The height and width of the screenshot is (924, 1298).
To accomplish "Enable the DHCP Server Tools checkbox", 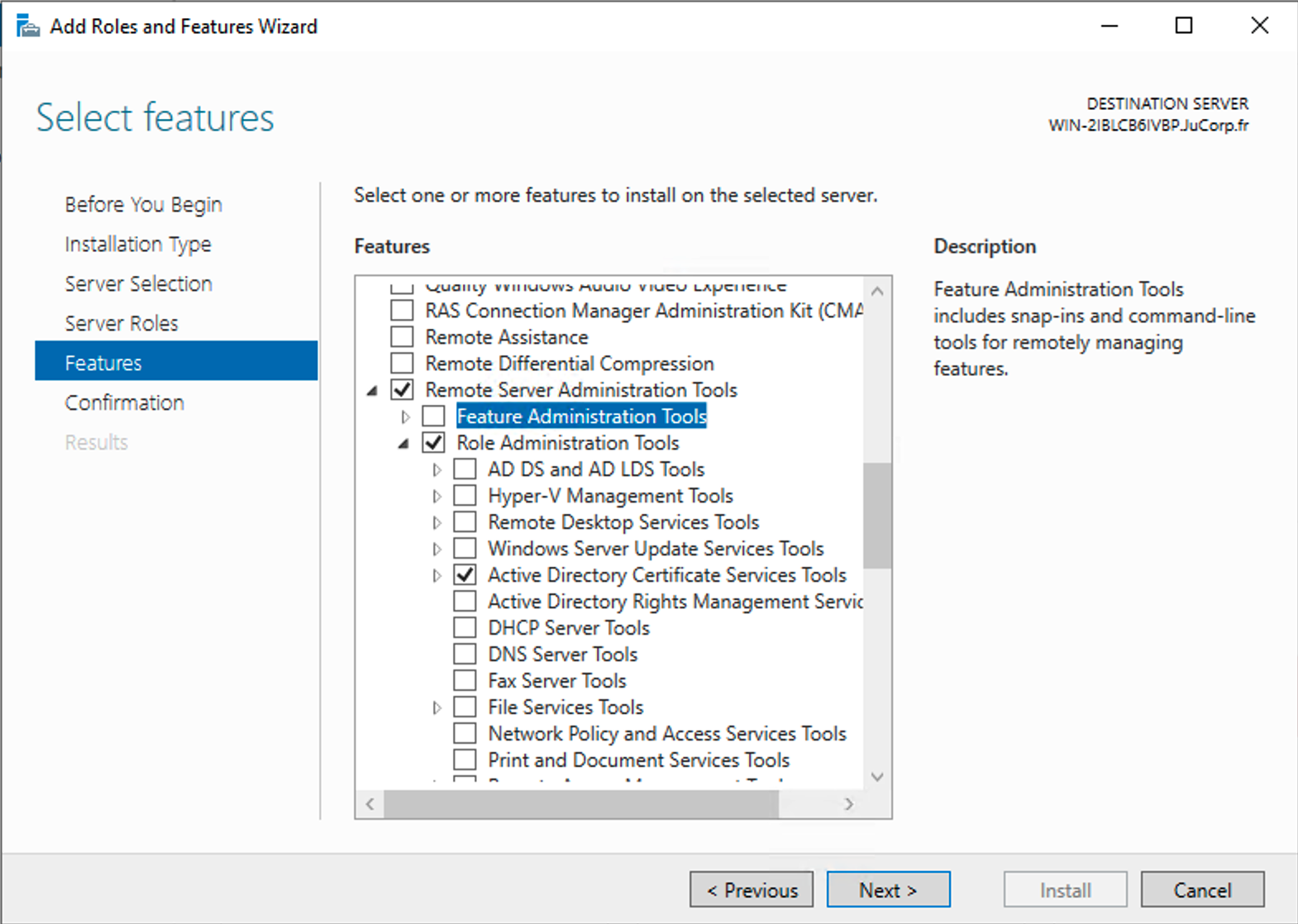I will [465, 628].
